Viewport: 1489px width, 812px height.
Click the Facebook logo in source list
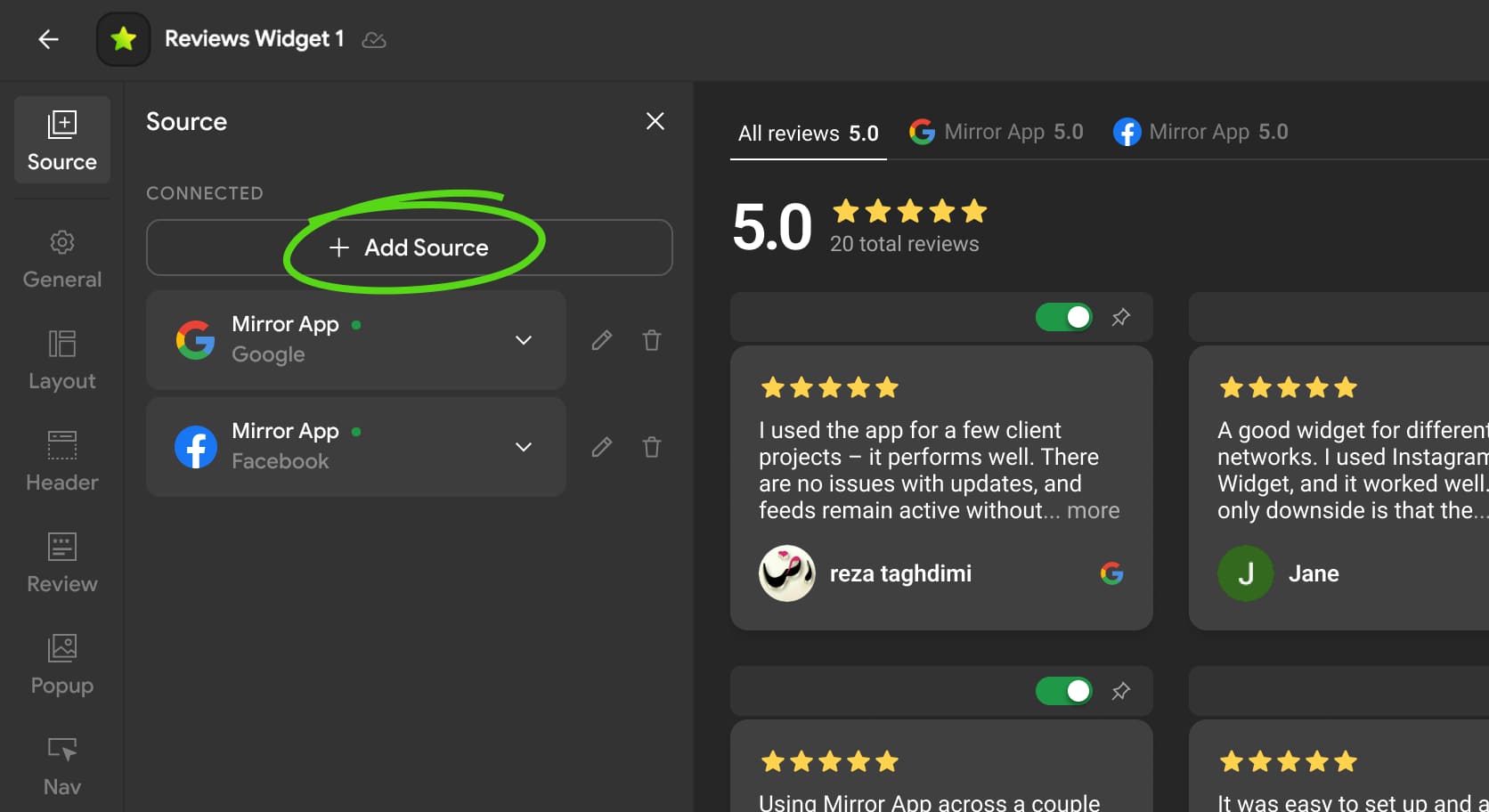(196, 447)
